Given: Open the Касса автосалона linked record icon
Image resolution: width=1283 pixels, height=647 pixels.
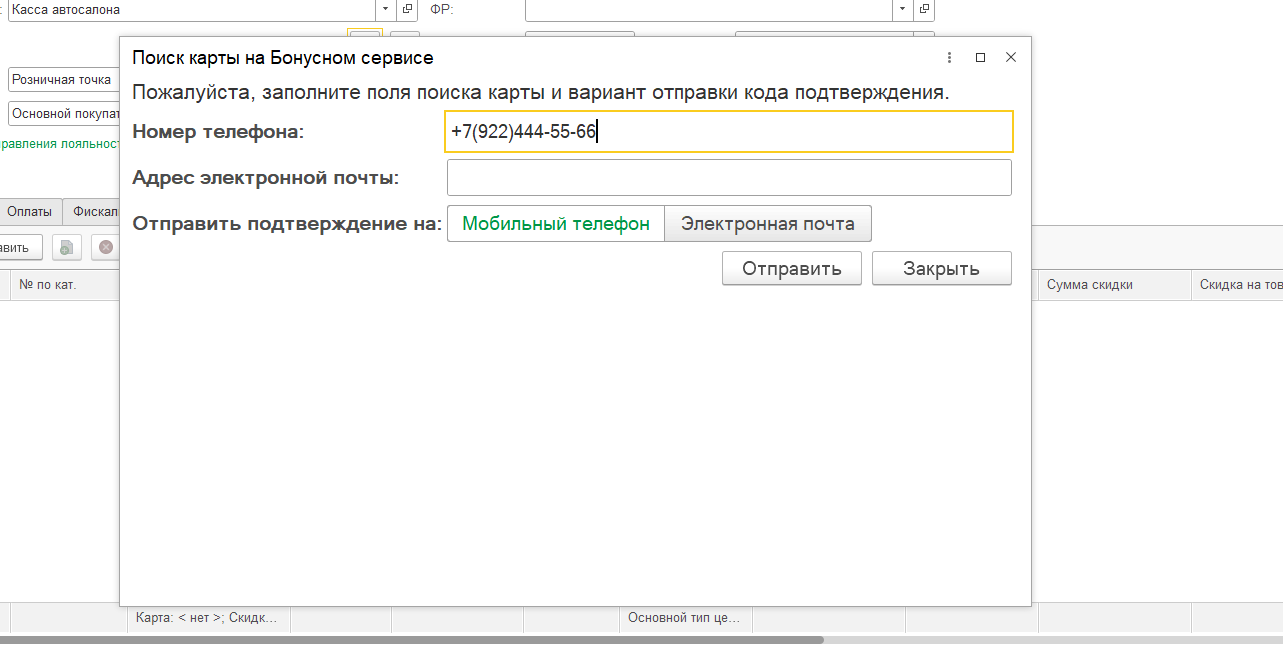Looking at the screenshot, I should tap(407, 9).
